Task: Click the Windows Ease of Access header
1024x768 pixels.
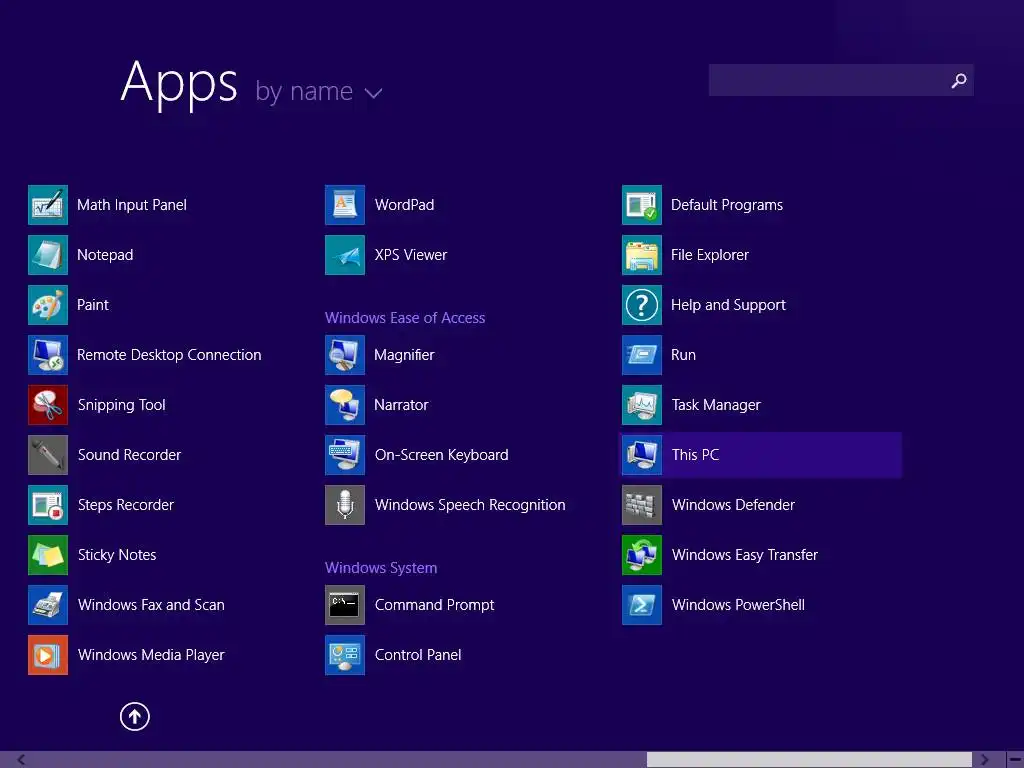Action: 405,318
